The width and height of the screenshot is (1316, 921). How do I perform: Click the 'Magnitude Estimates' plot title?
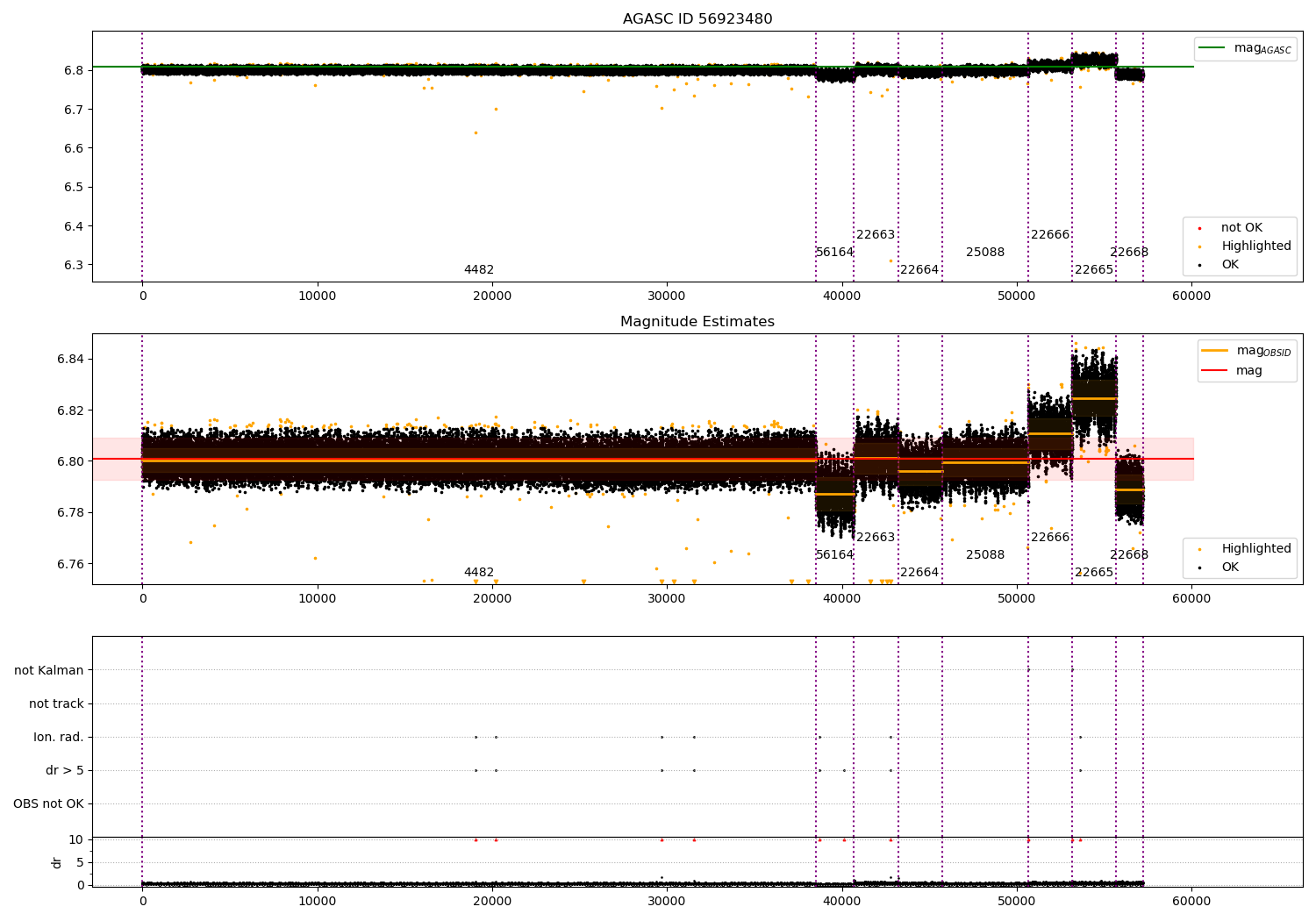point(697,322)
